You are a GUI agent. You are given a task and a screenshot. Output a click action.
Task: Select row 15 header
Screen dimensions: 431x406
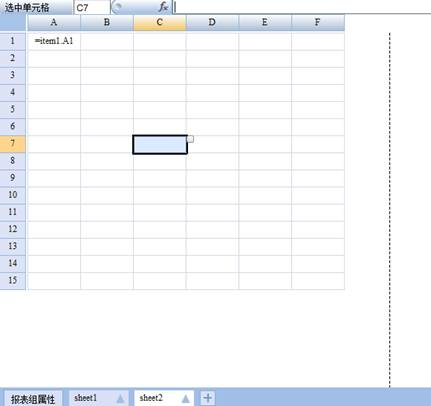[12, 280]
